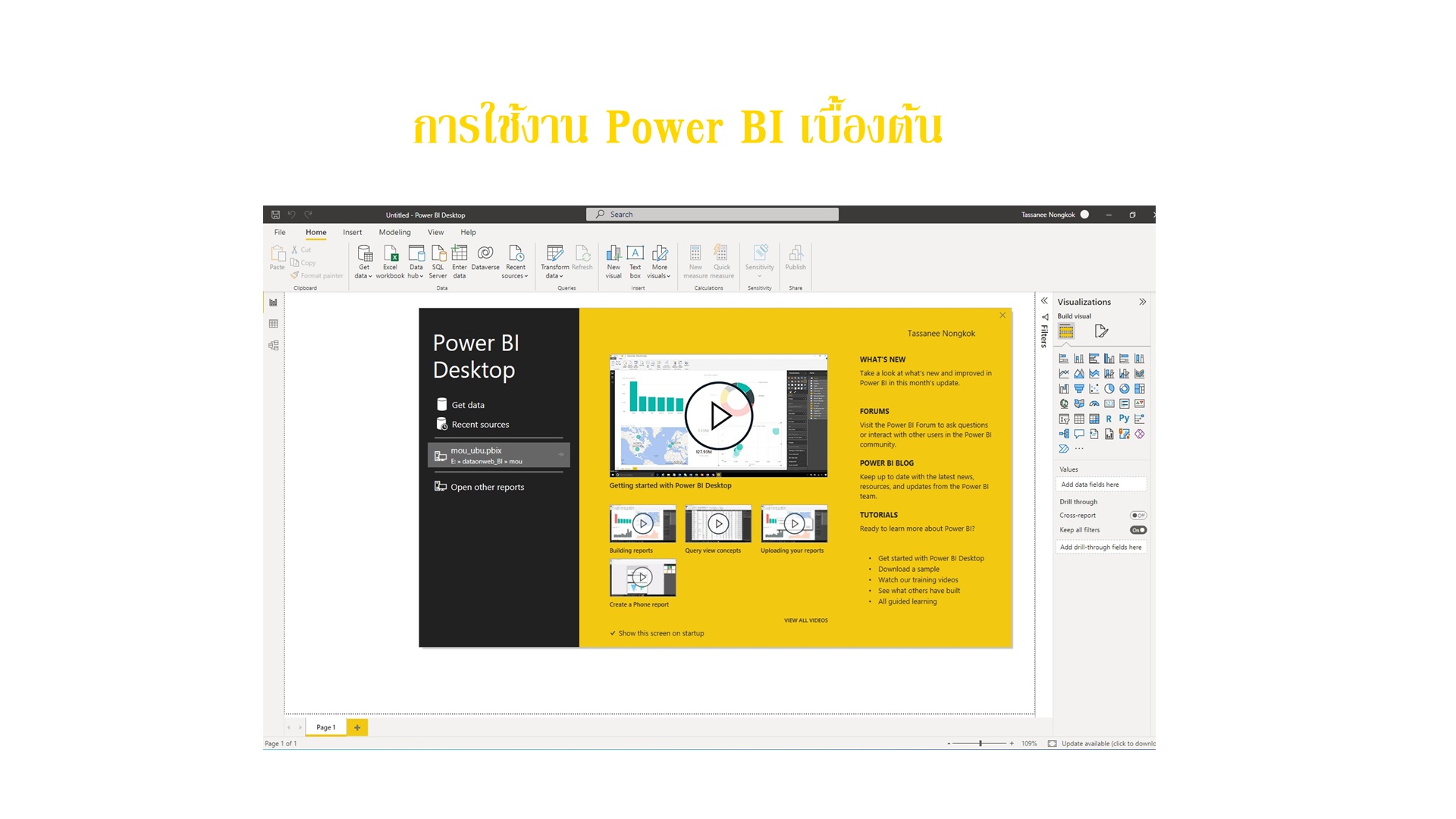The image size is (1456, 819).
Task: Select the Home ribbon tab
Action: click(316, 232)
